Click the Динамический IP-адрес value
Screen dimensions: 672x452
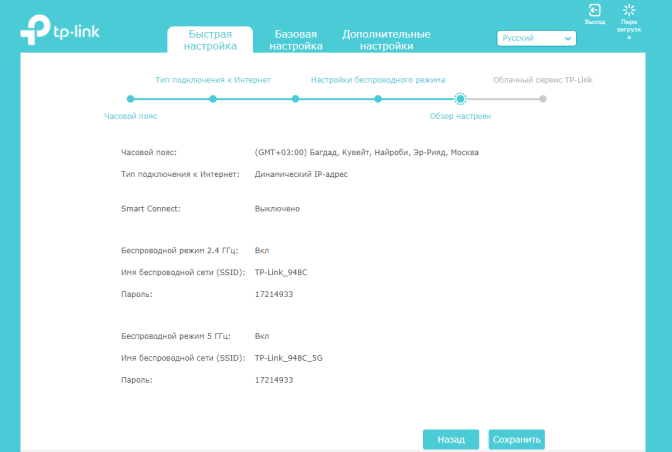[x=301, y=174]
